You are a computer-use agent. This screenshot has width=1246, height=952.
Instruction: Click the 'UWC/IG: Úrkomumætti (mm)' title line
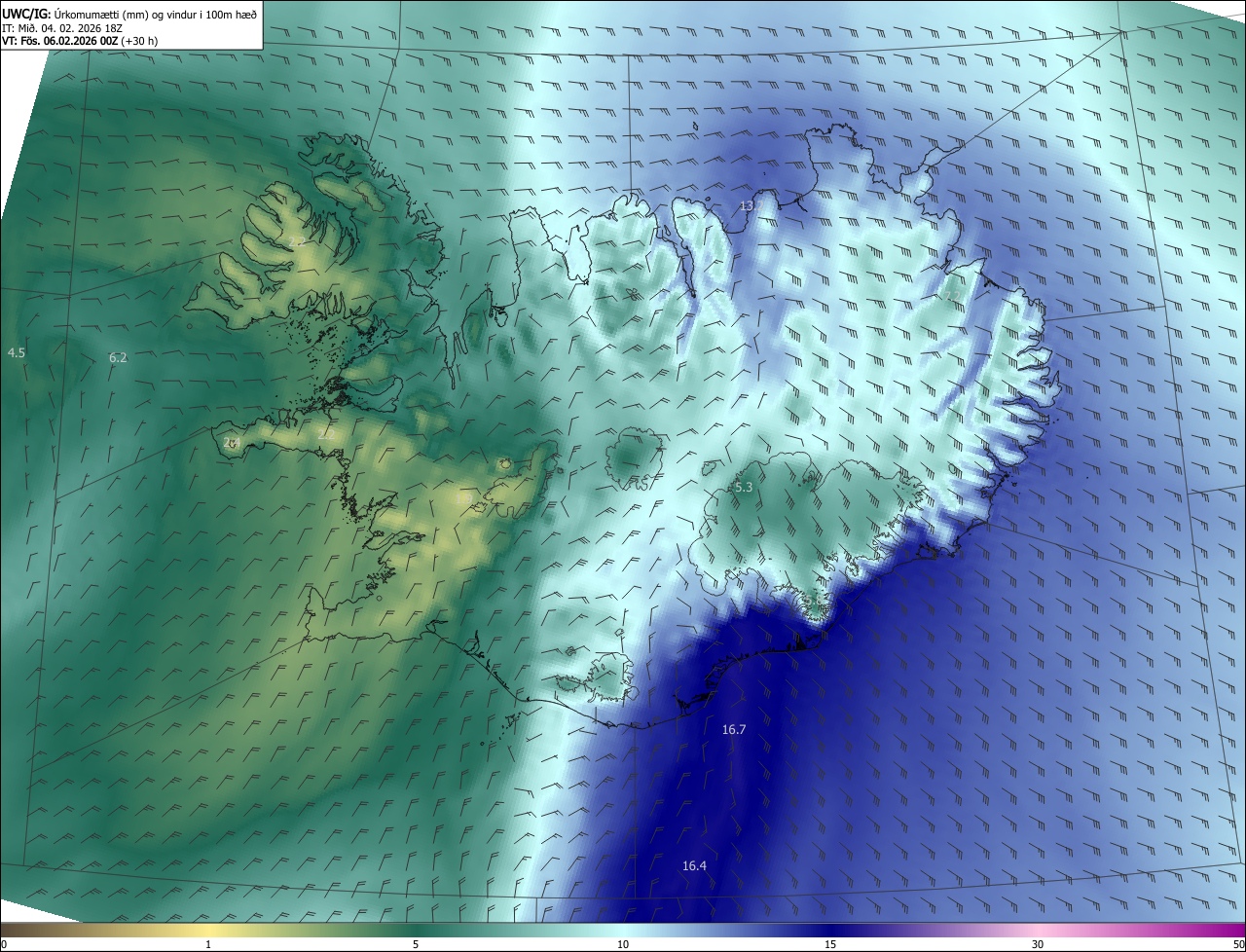(x=129, y=14)
